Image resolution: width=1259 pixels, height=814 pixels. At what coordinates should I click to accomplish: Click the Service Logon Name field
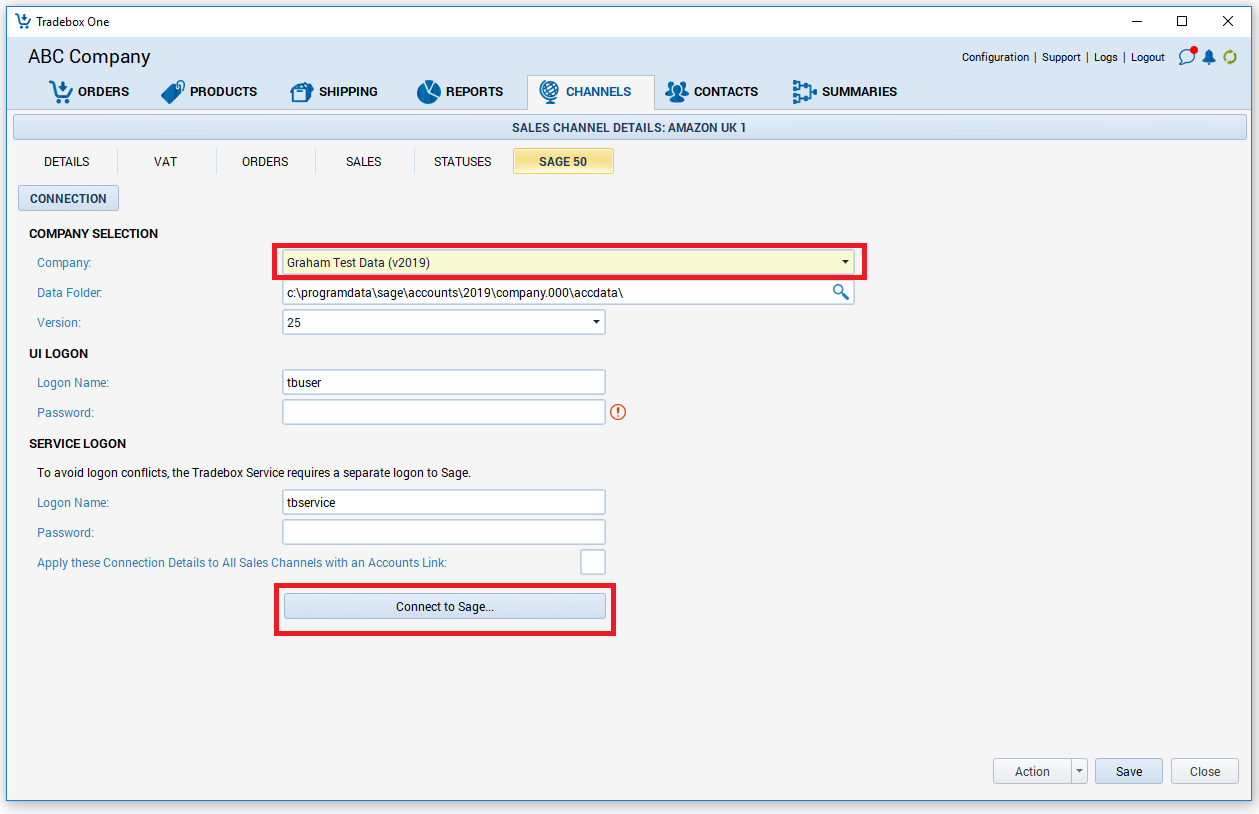point(444,502)
